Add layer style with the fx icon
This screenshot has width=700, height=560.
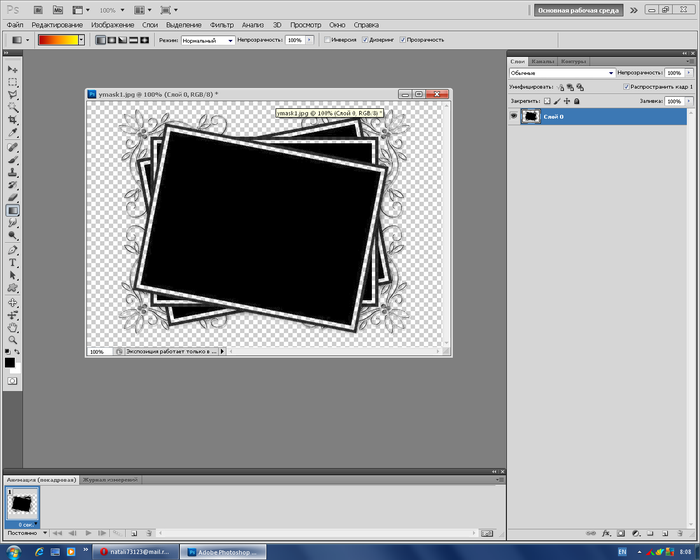pos(606,533)
